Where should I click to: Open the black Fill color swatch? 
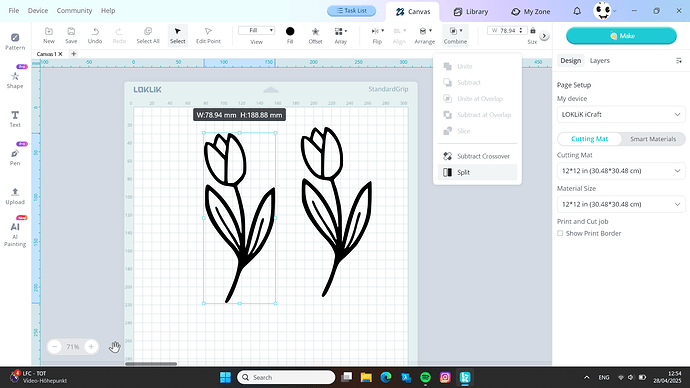pyautogui.click(x=290, y=31)
